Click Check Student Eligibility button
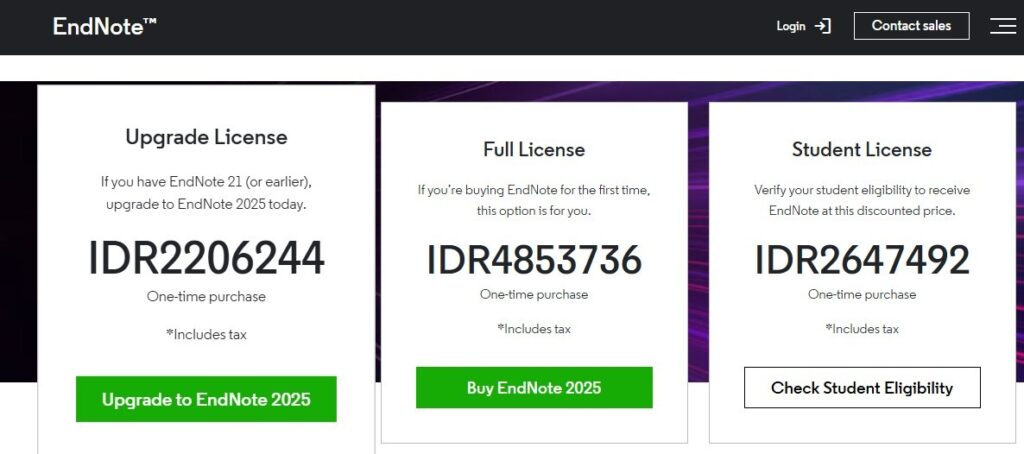Screen dimensions: 1024x454 point(861,387)
